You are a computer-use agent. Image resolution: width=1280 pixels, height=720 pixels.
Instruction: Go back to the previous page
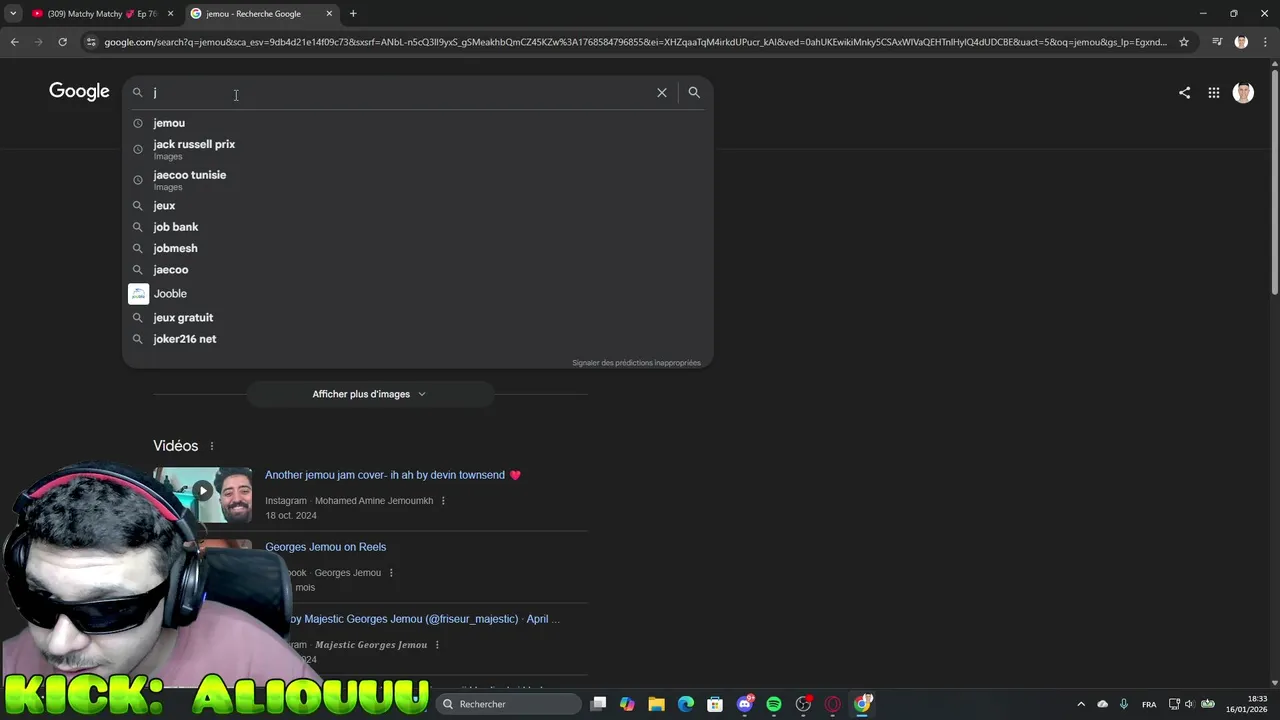tap(14, 42)
